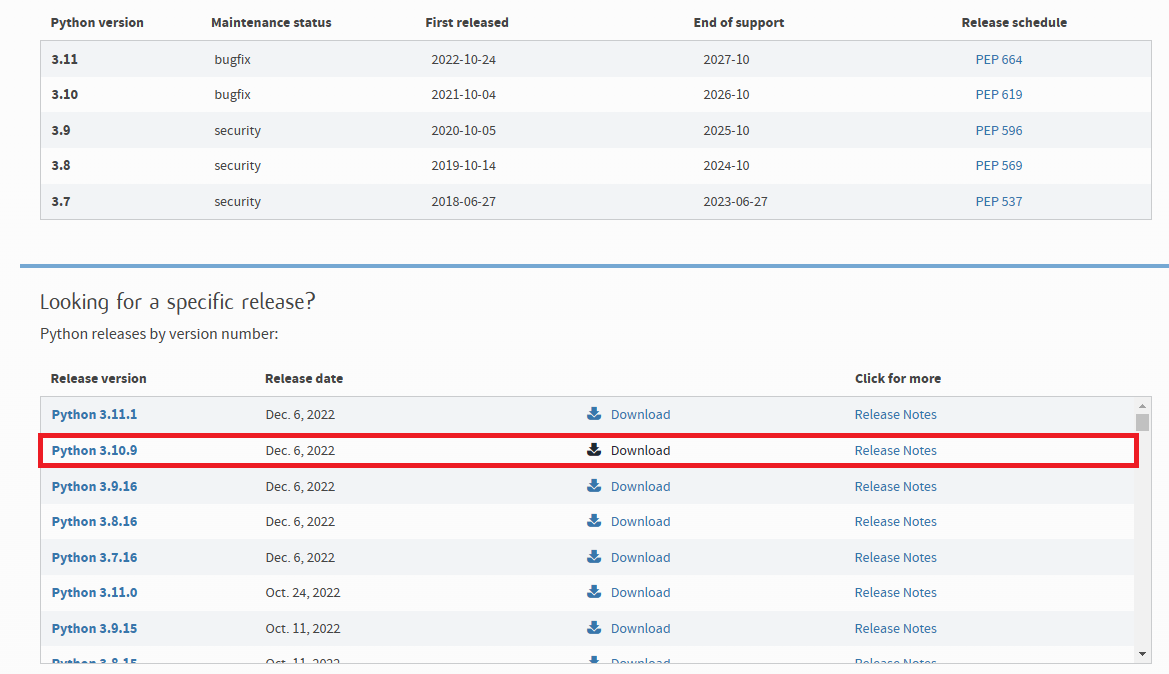The image size is (1169, 674).
Task: Click the 'Release date' column header
Action: click(x=303, y=378)
